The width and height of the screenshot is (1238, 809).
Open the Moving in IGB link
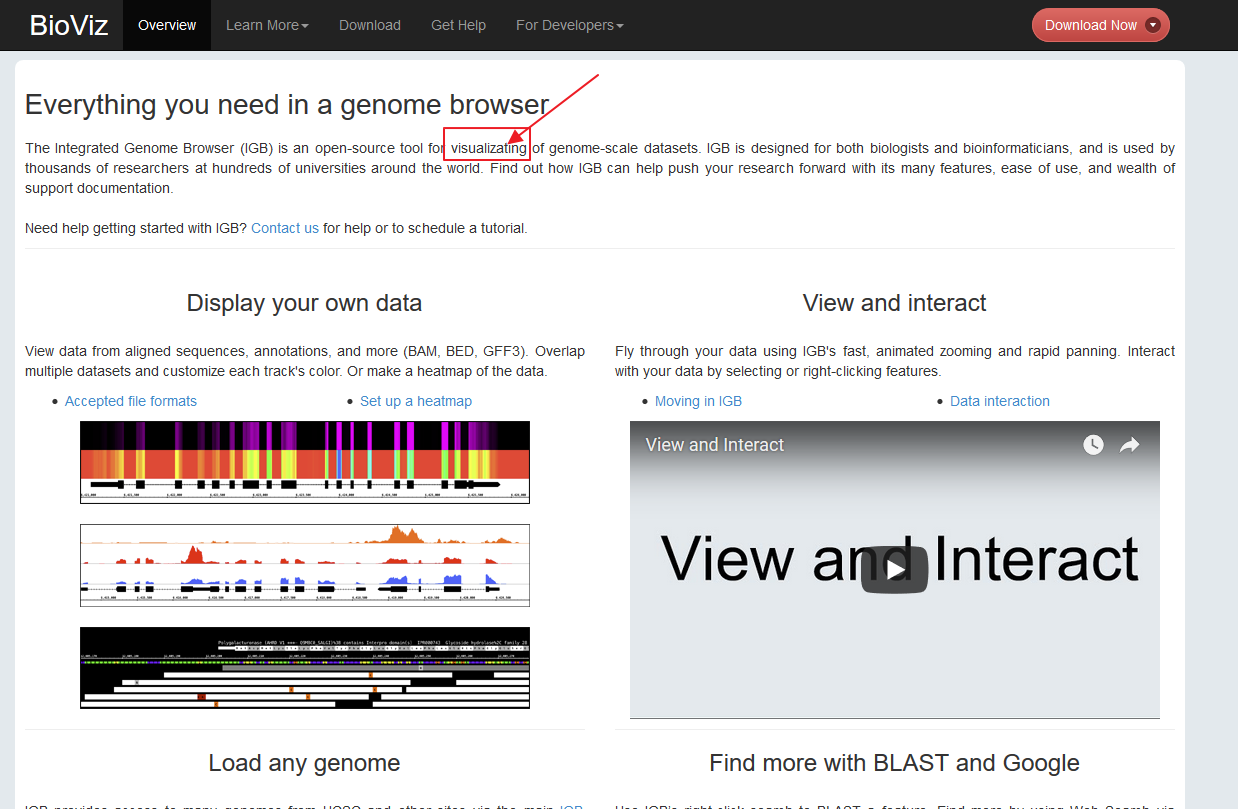click(698, 401)
